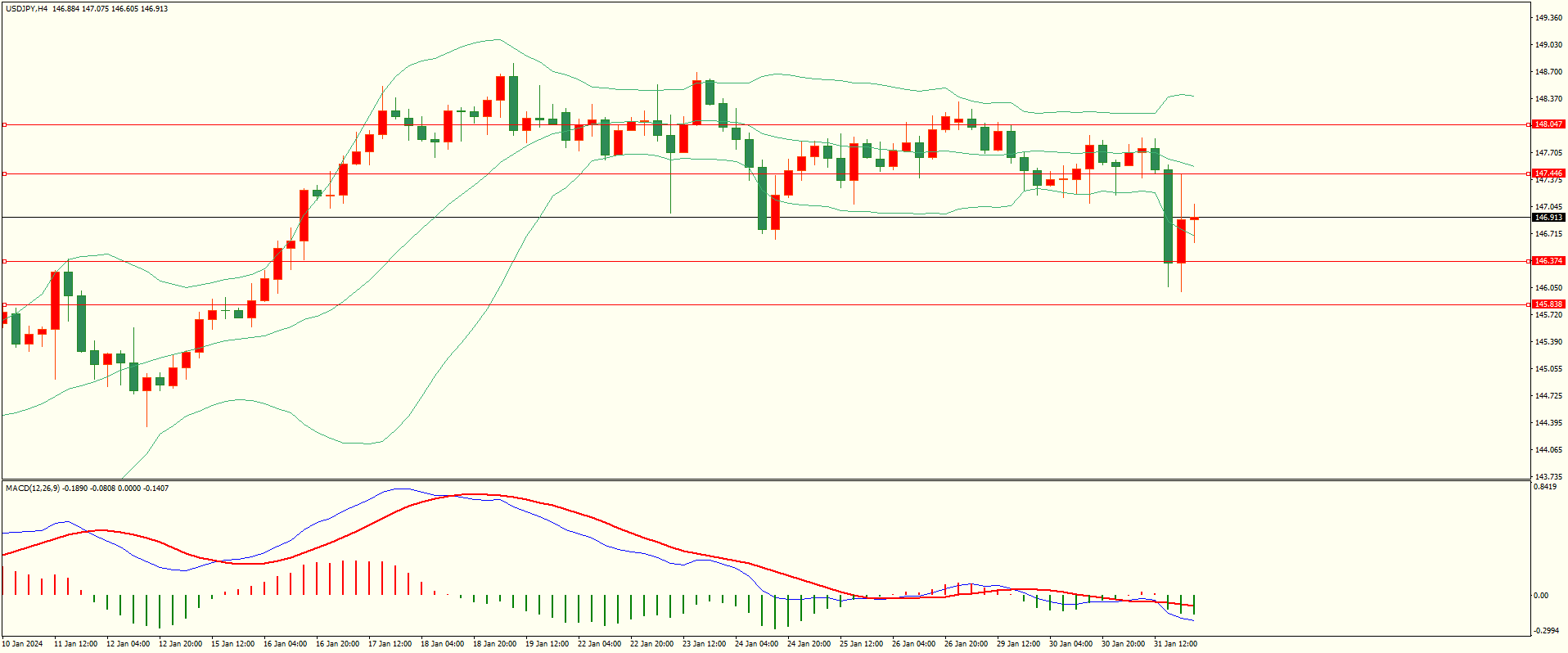Click the square handle of the 146.374 line
This screenshot has height=653, width=1568.
click(4, 261)
